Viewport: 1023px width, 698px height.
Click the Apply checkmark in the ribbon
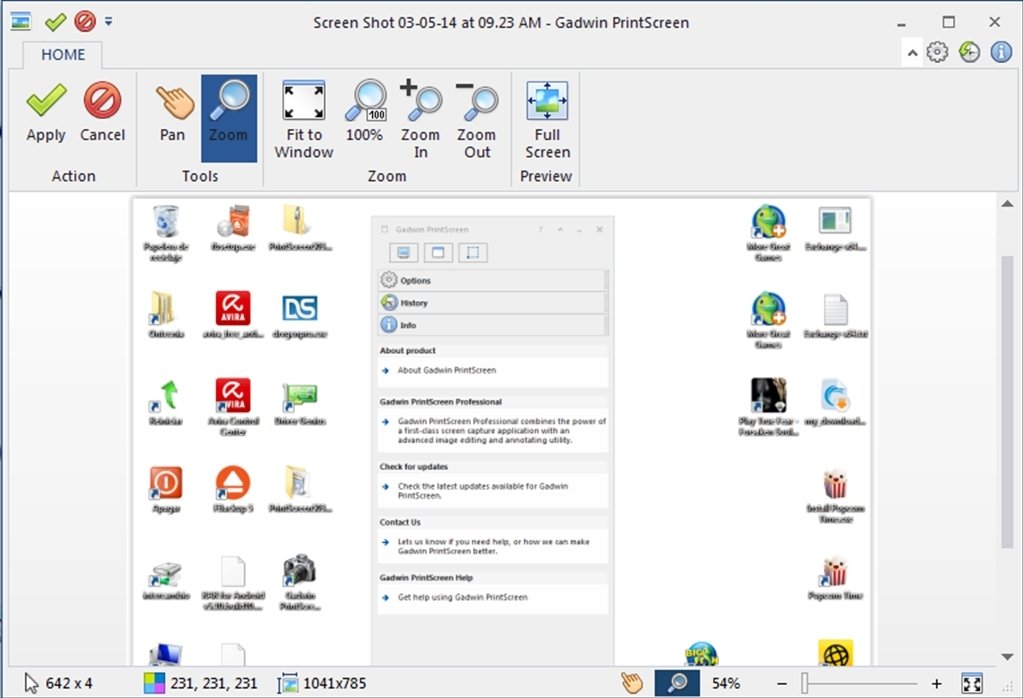point(46,112)
